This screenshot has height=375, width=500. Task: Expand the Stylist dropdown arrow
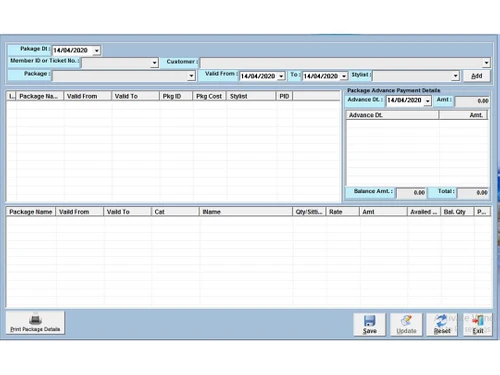(455, 76)
